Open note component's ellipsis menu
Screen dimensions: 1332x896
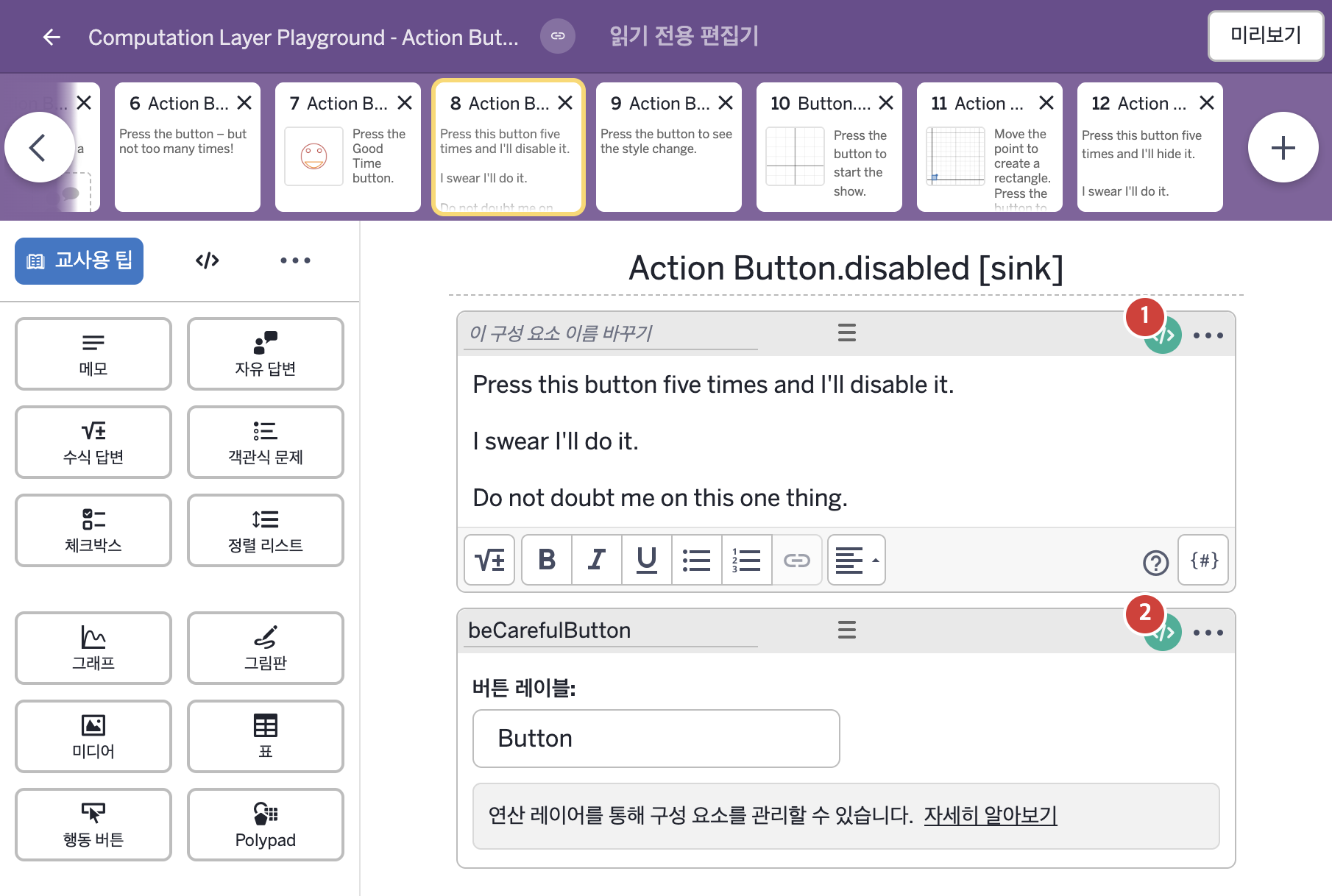[1208, 335]
